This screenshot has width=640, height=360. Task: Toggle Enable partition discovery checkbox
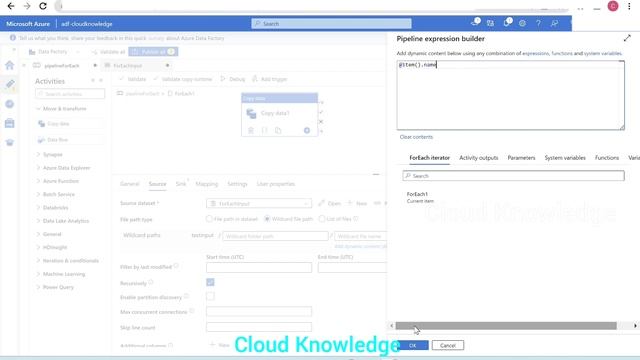[210, 296]
